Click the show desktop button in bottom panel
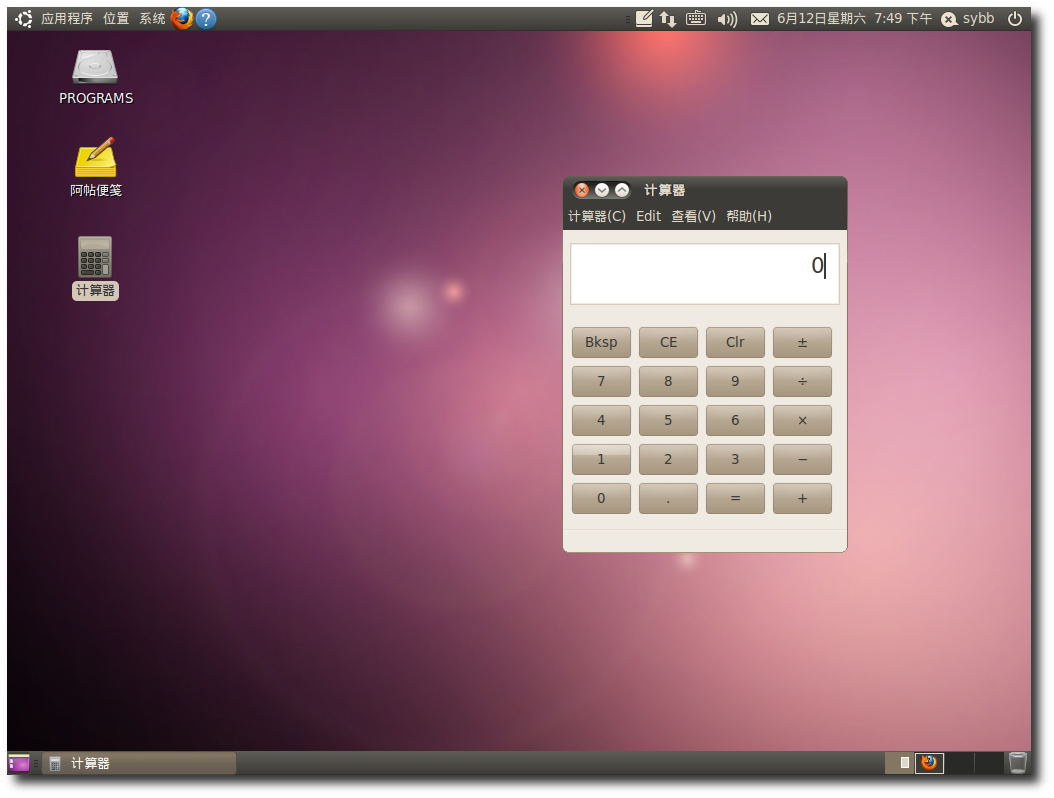The height and width of the screenshot is (798, 1054). point(19,763)
